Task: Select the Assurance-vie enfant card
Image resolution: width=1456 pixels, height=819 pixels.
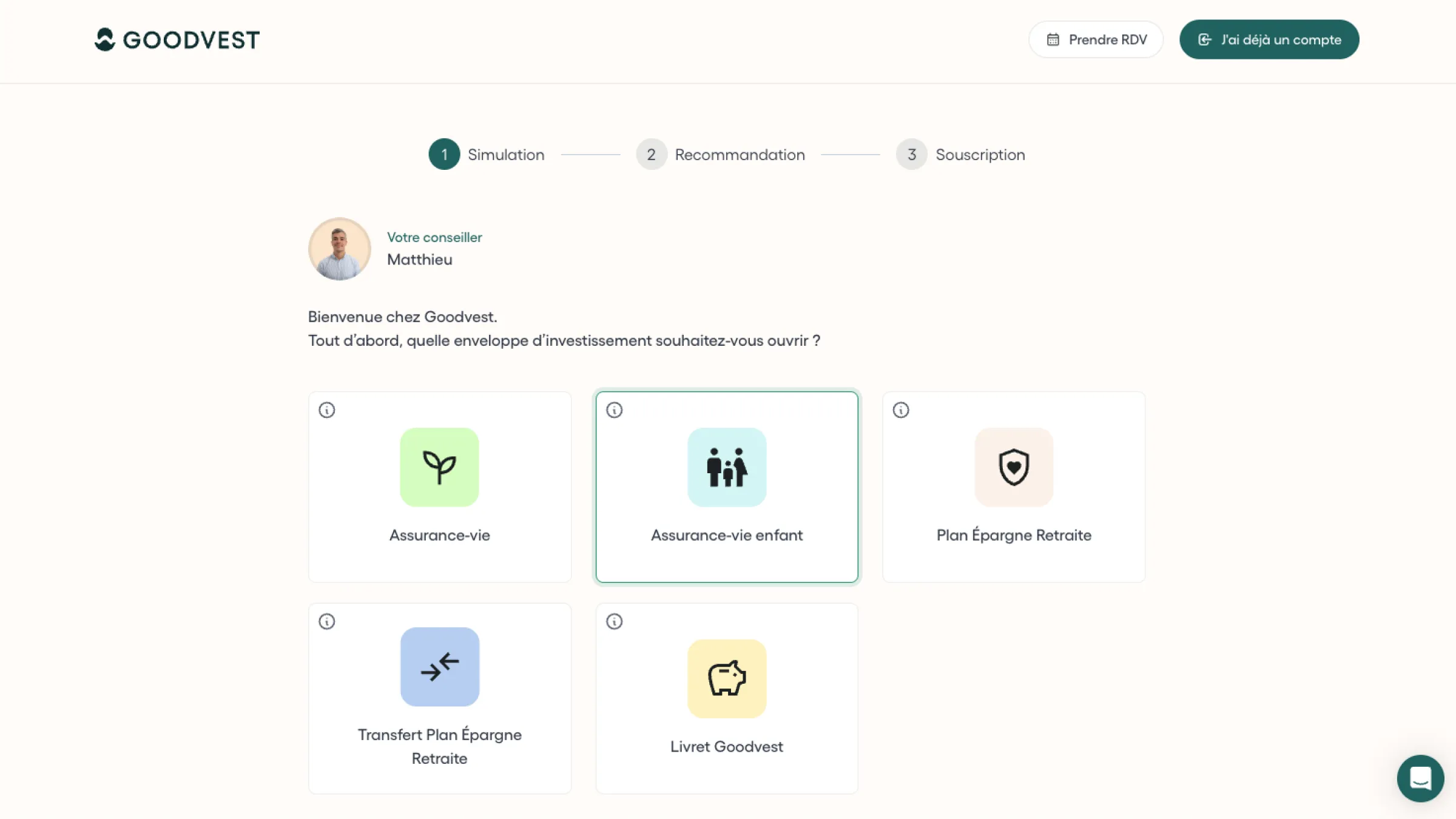Action: pyautogui.click(x=726, y=487)
